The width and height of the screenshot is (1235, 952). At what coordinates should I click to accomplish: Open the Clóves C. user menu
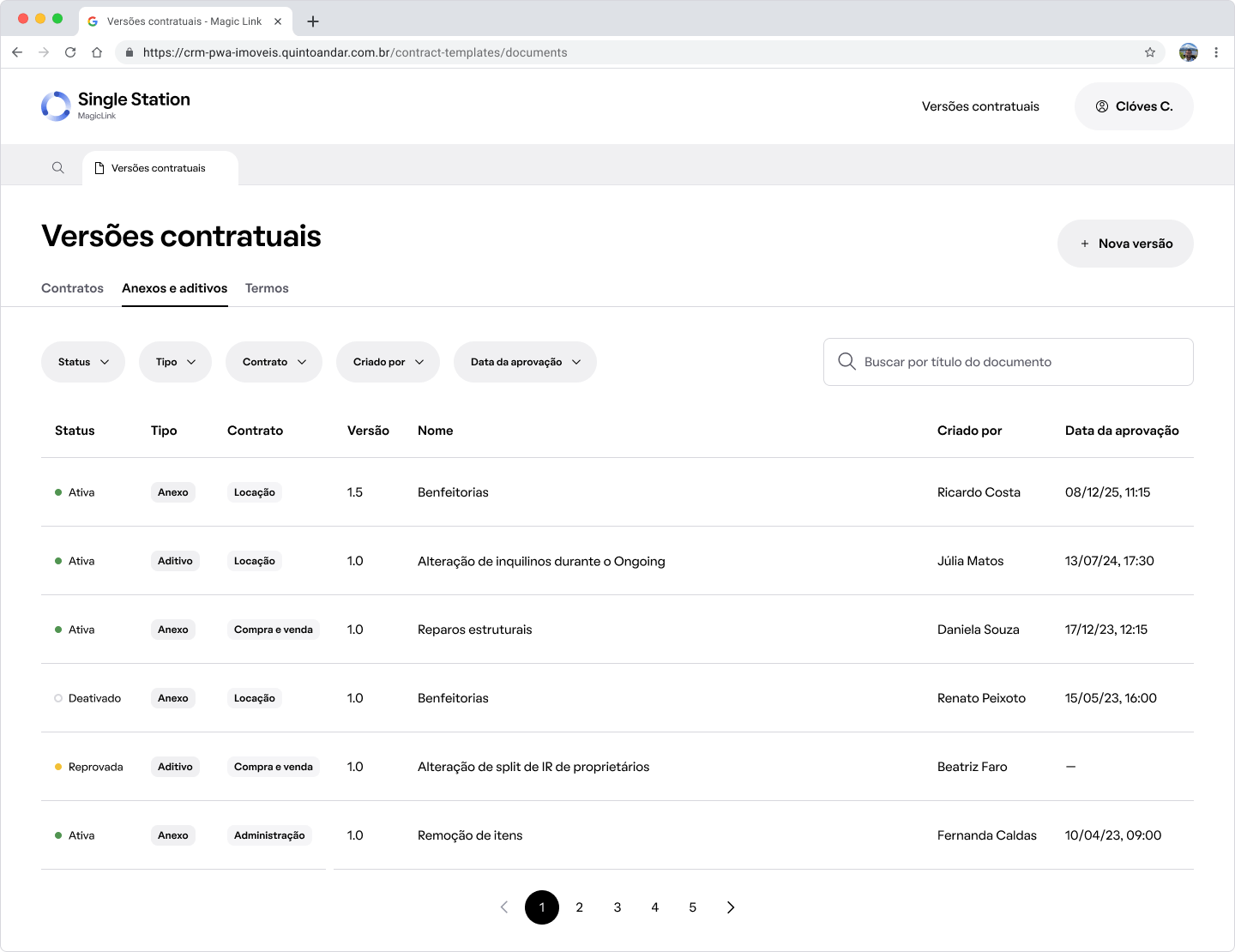[x=1134, y=106]
